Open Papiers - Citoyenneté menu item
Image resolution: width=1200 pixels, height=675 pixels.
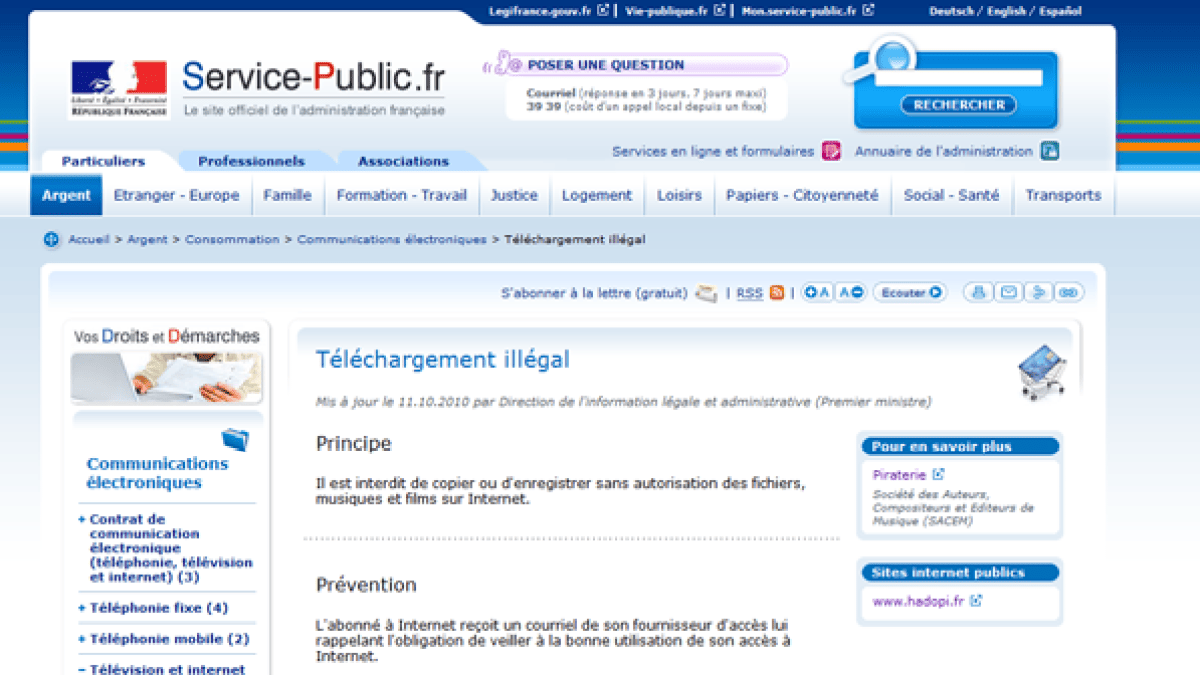(802, 195)
